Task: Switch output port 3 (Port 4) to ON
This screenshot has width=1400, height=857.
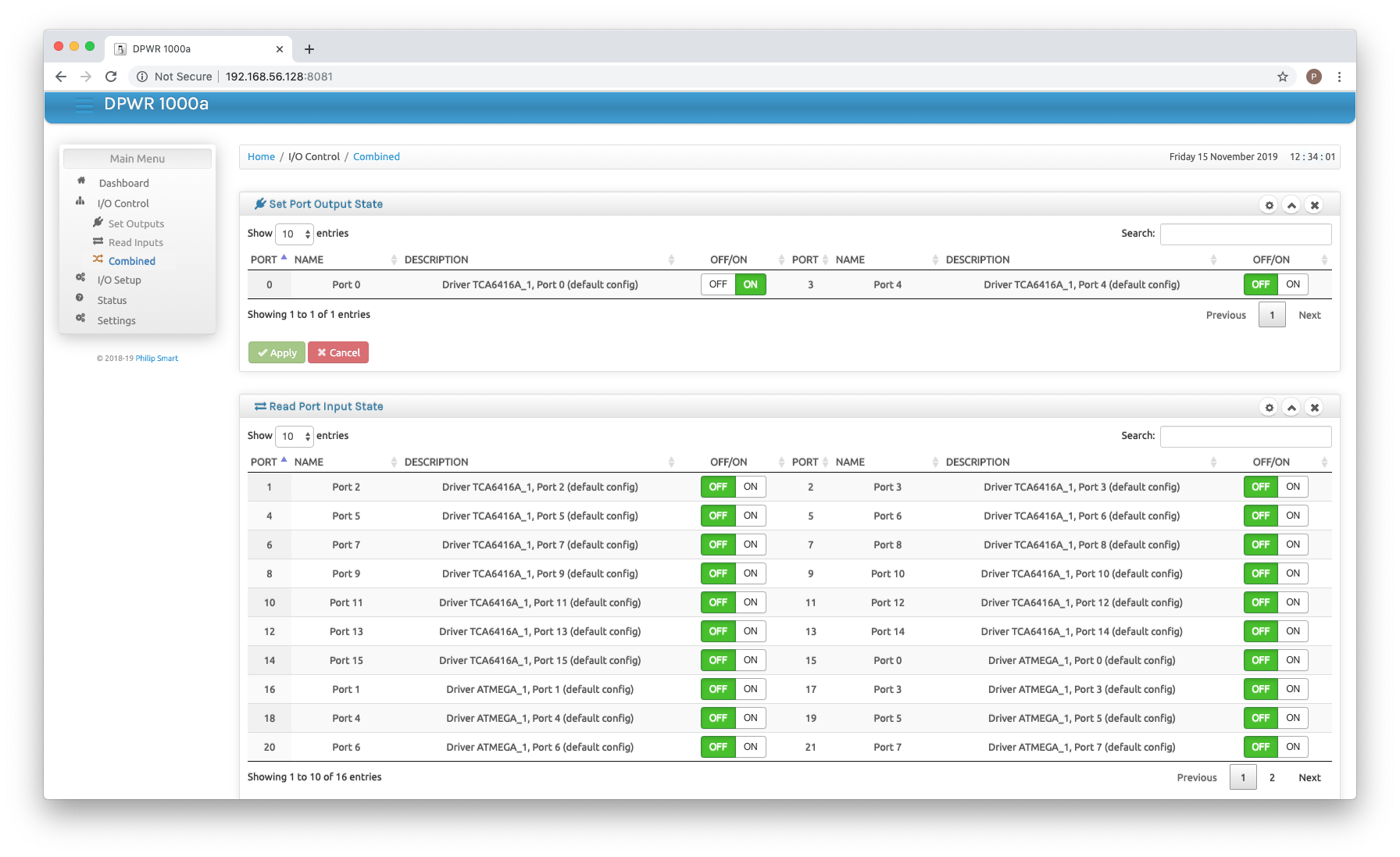Action: [x=1292, y=284]
